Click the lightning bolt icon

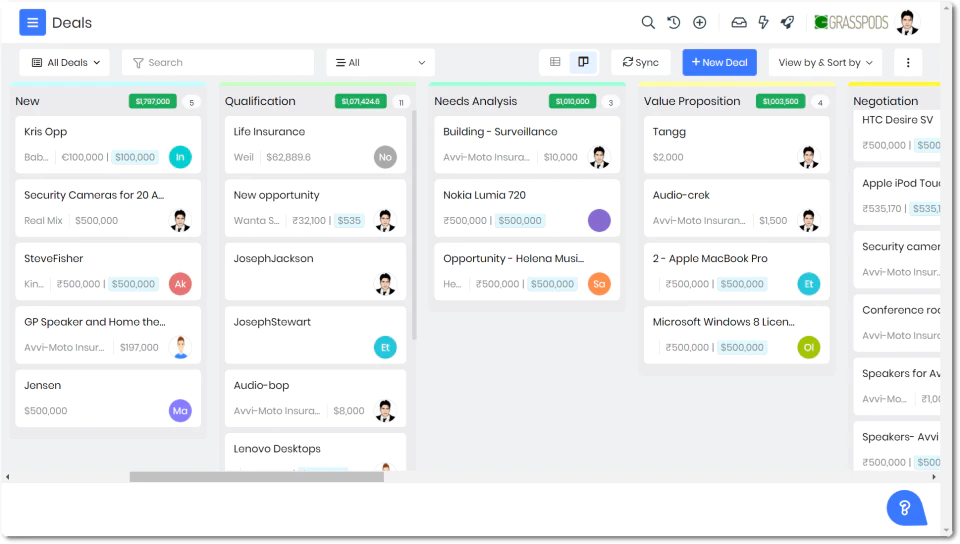tap(763, 23)
